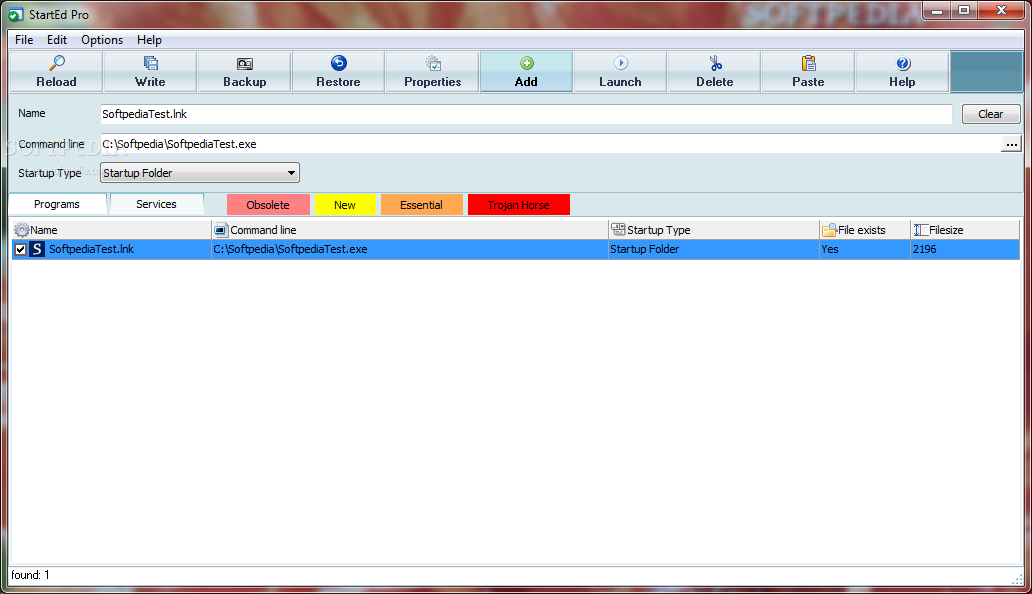
Task: Expand the Startup Type dropdown
Action: click(x=290, y=173)
